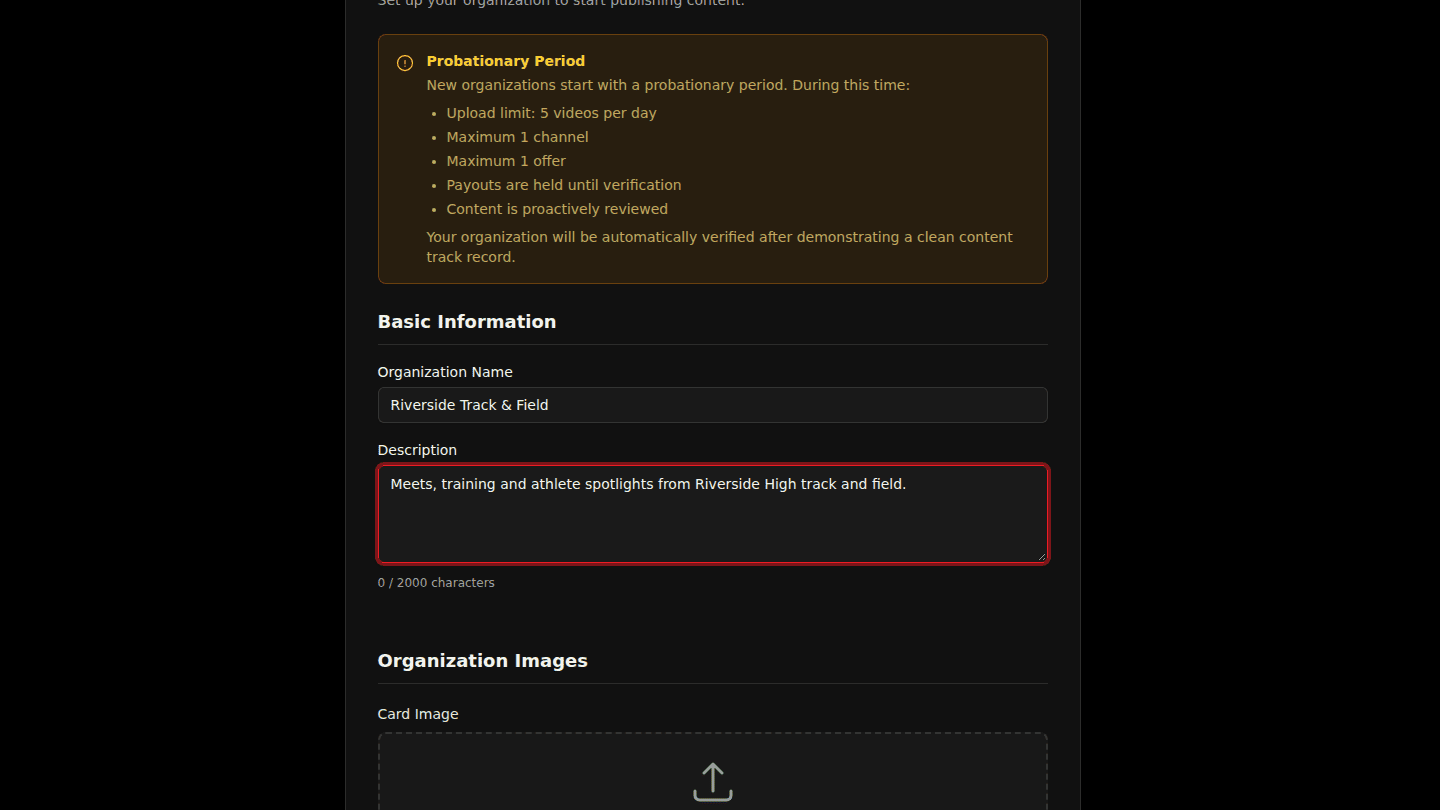Click the 'automatically verified' notice sentence
The image size is (1440, 810).
coord(720,247)
